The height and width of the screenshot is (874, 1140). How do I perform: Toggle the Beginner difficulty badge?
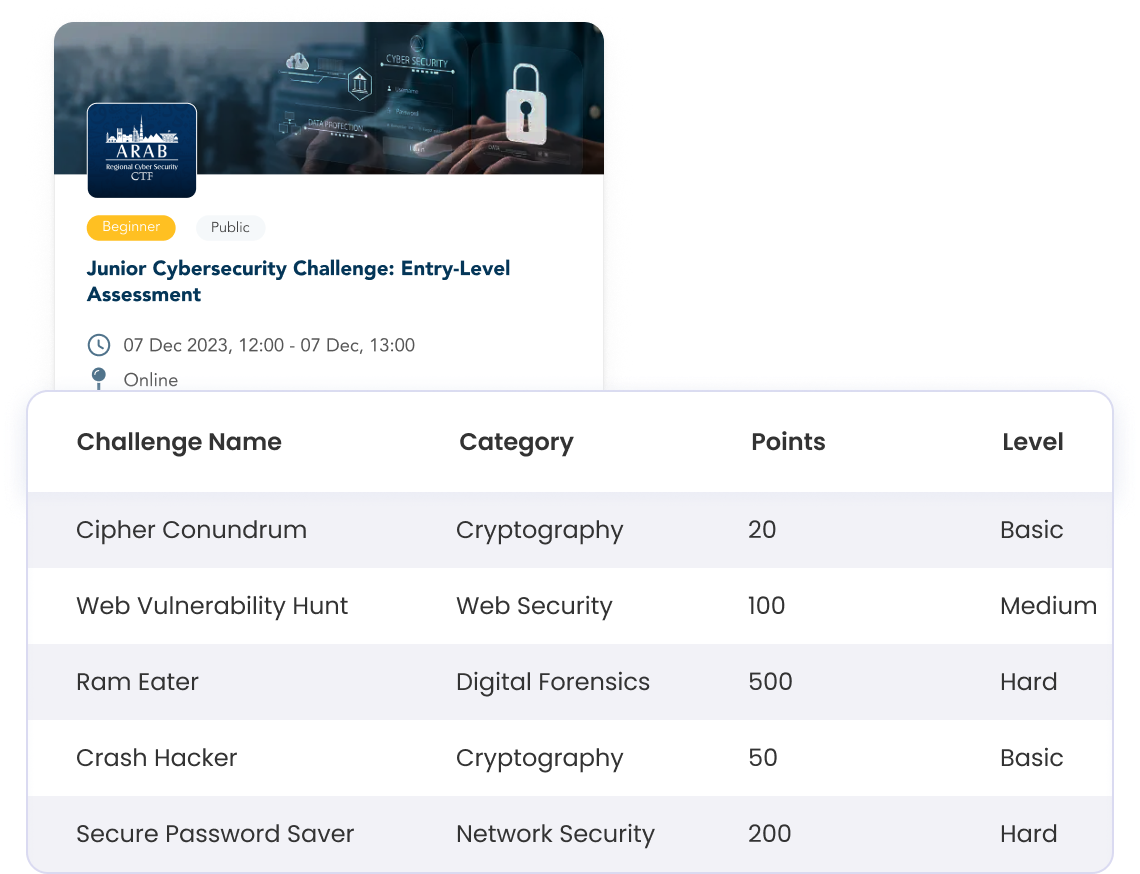click(x=131, y=227)
